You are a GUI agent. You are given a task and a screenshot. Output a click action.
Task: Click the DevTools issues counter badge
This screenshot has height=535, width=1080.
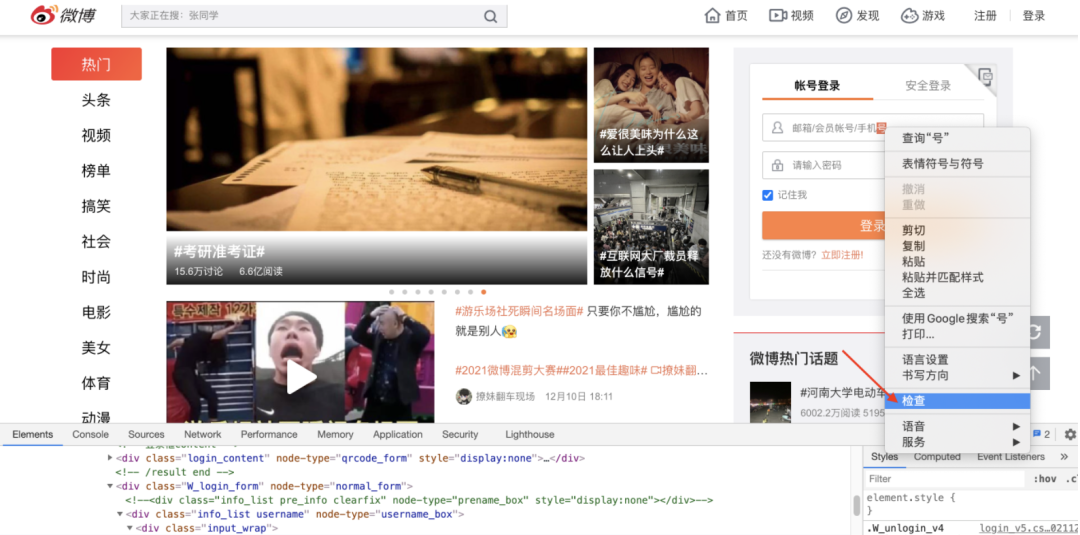point(1041,434)
